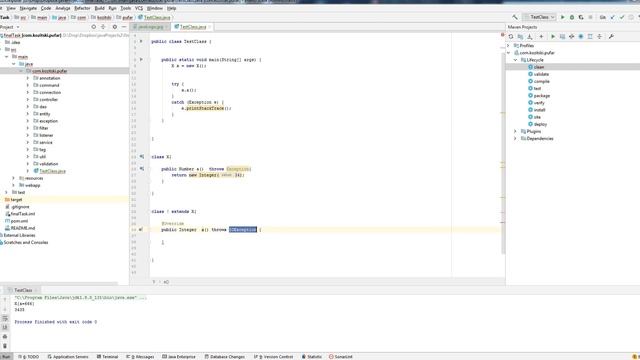Select the clean lifecycle phase

pos(539,67)
